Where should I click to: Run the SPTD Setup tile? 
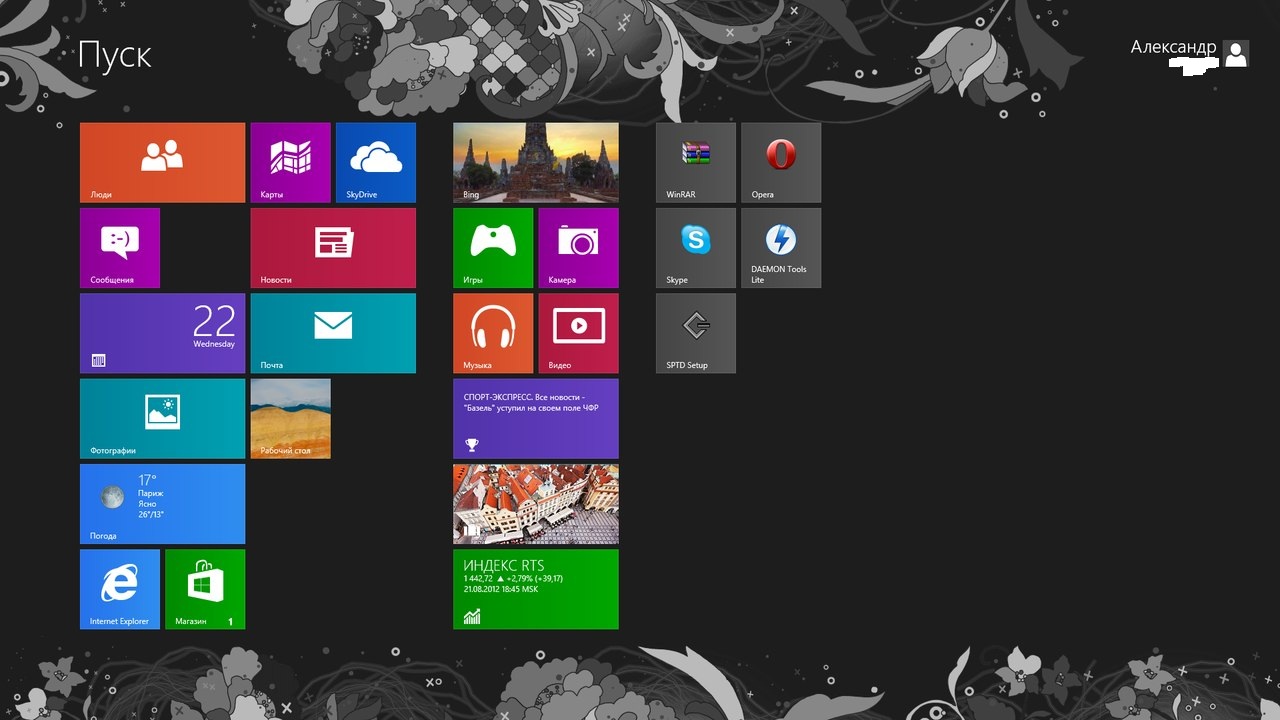695,332
